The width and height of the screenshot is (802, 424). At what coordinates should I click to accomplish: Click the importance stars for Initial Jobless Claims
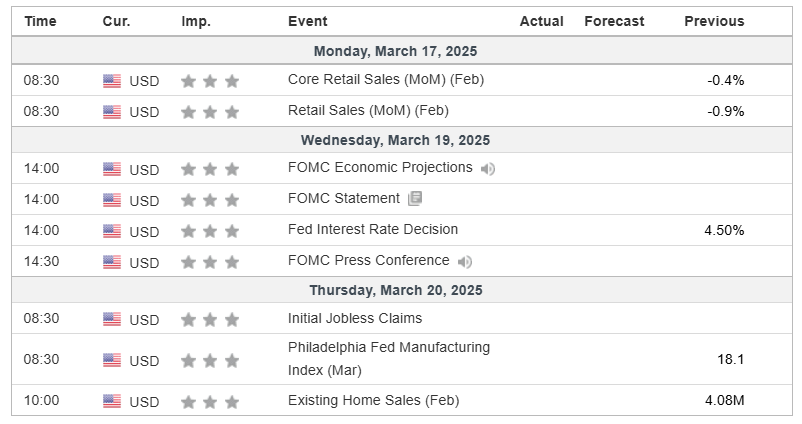click(210, 320)
